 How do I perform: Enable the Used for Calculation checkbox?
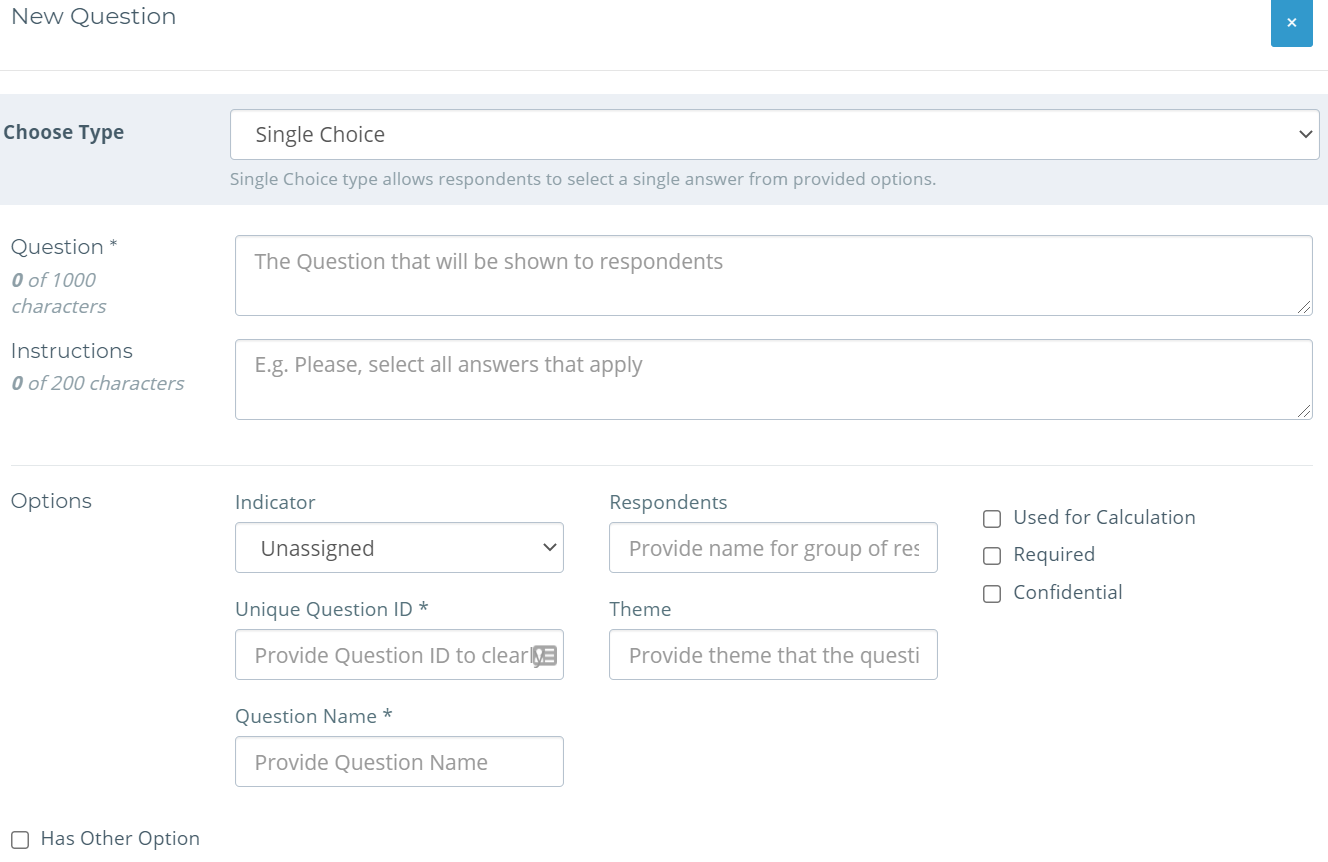tap(991, 518)
